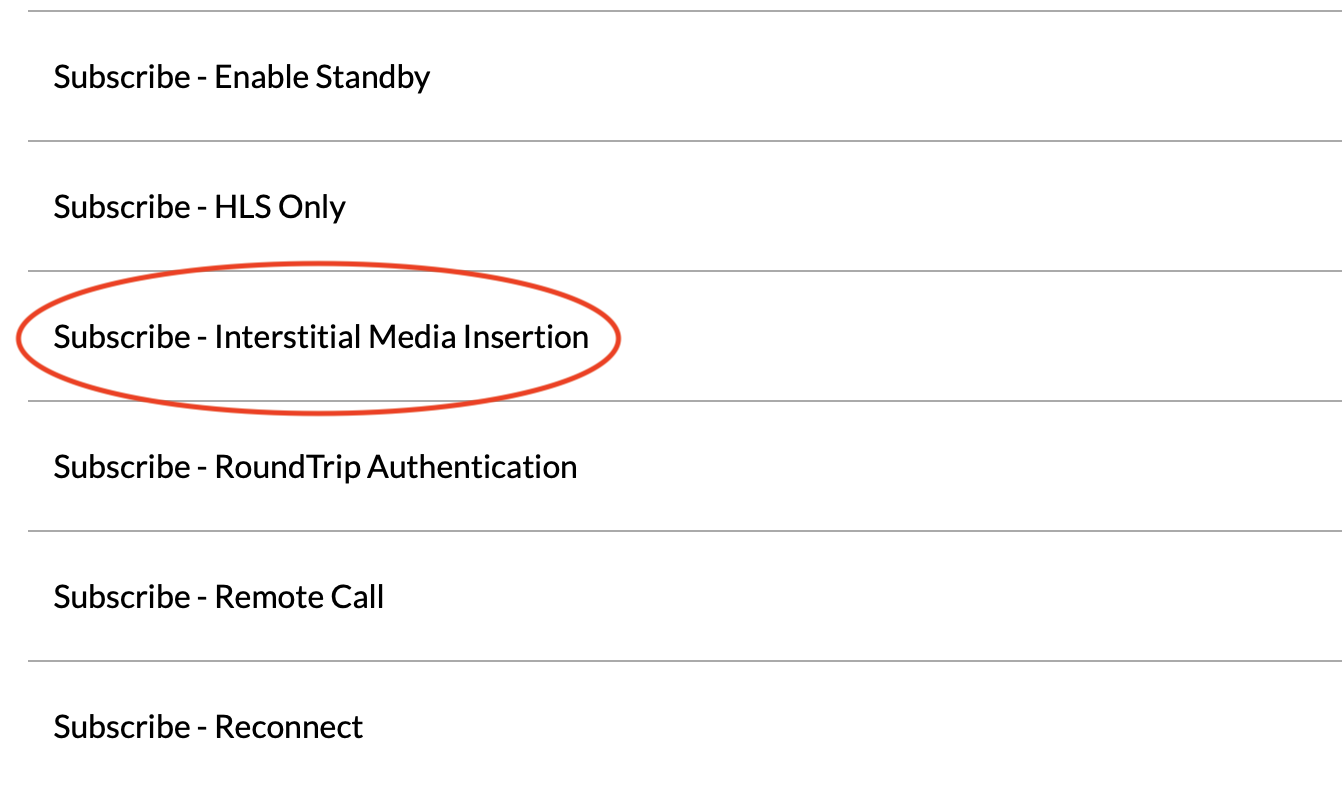Screen dimensions: 1342x788
Task: Click 'Subscribe' in the Interstitial Media row
Action: [122, 337]
